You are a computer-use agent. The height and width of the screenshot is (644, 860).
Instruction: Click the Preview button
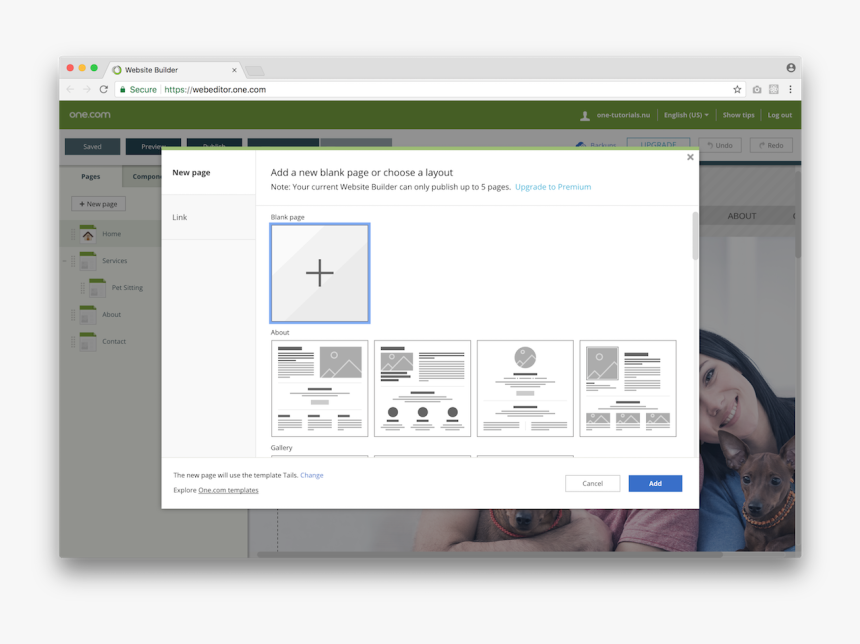point(153,146)
